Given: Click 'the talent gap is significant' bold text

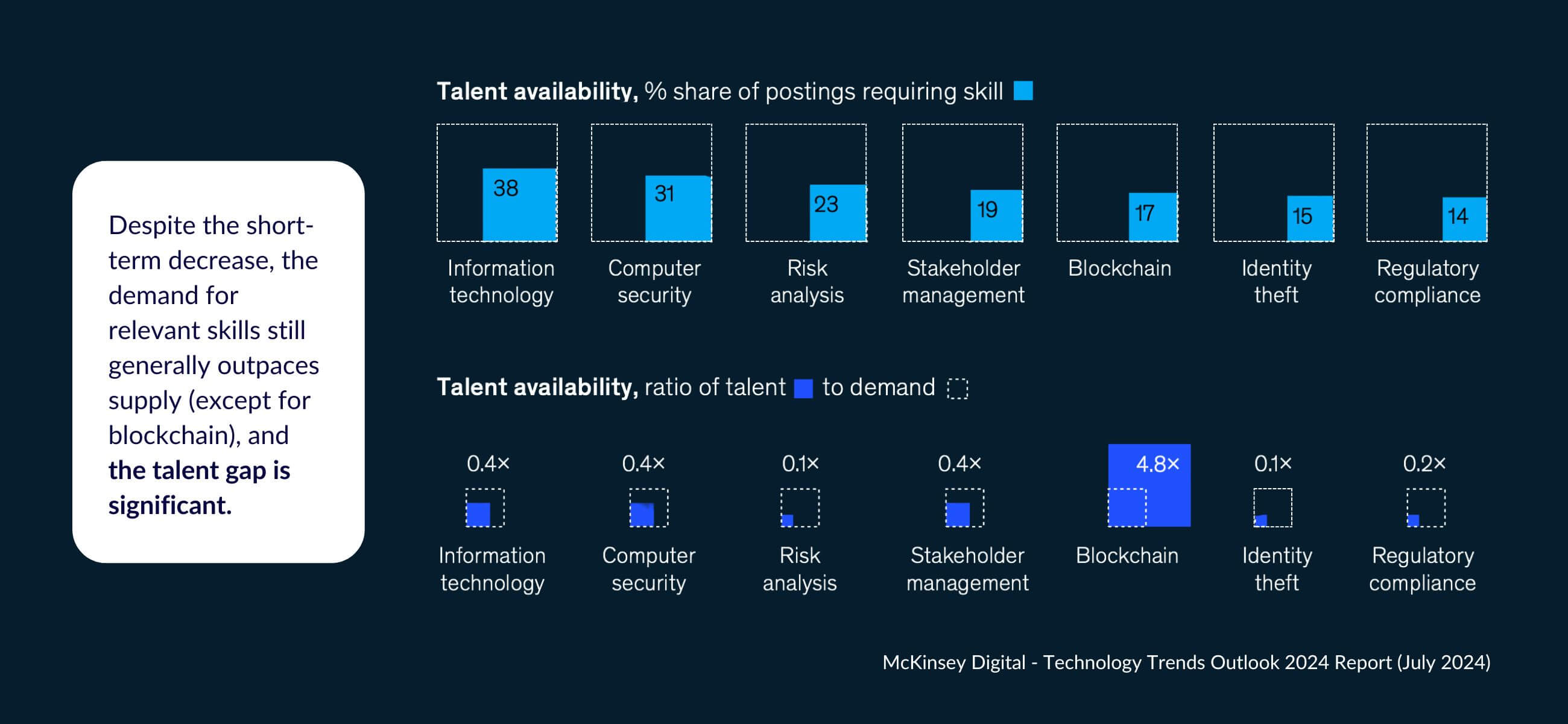Looking at the screenshot, I should (x=199, y=487).
